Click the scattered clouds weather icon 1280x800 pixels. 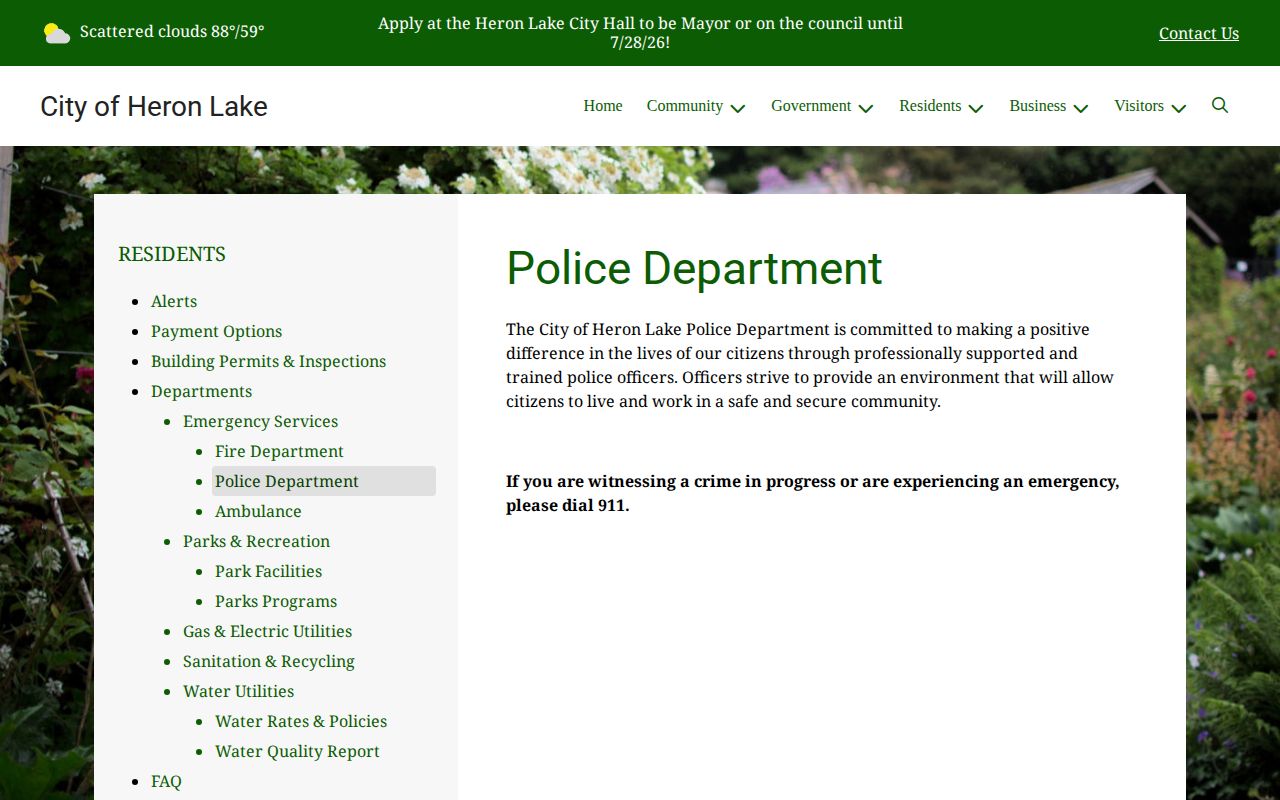57,33
